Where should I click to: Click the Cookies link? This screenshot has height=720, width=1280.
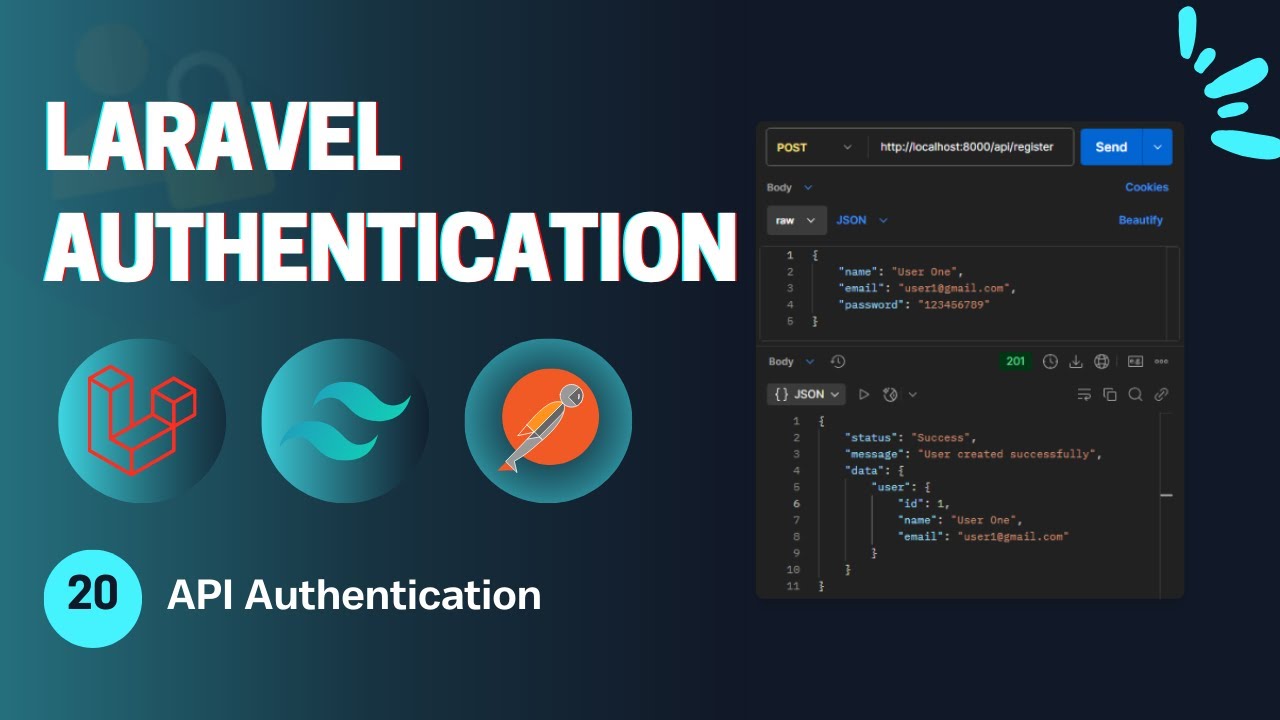click(1146, 187)
